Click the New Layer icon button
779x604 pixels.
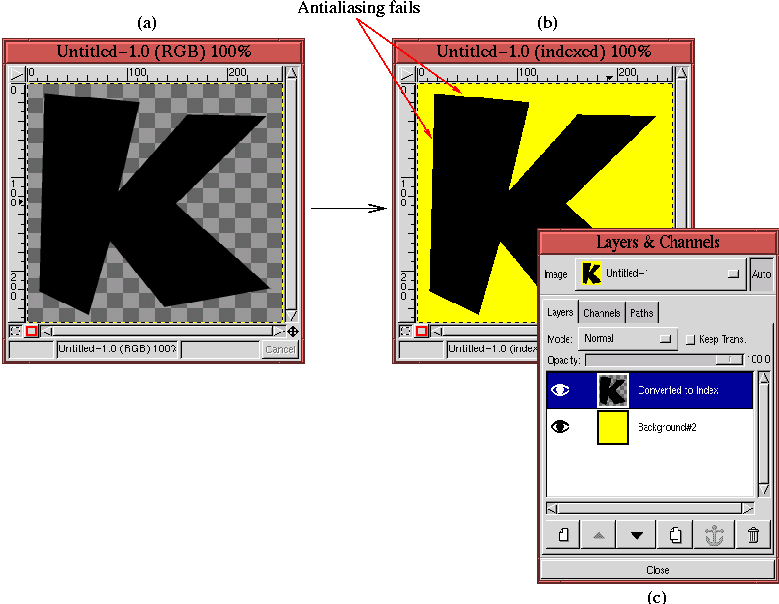click(563, 535)
